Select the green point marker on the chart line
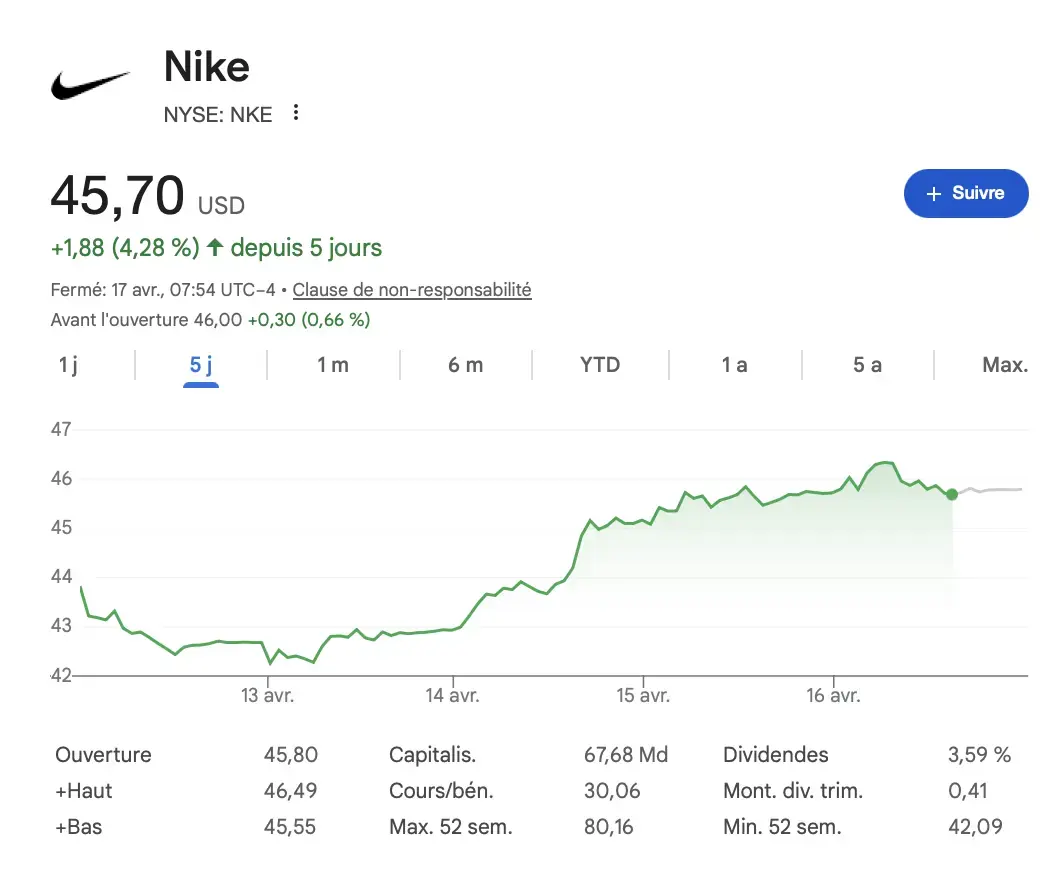 coord(950,493)
